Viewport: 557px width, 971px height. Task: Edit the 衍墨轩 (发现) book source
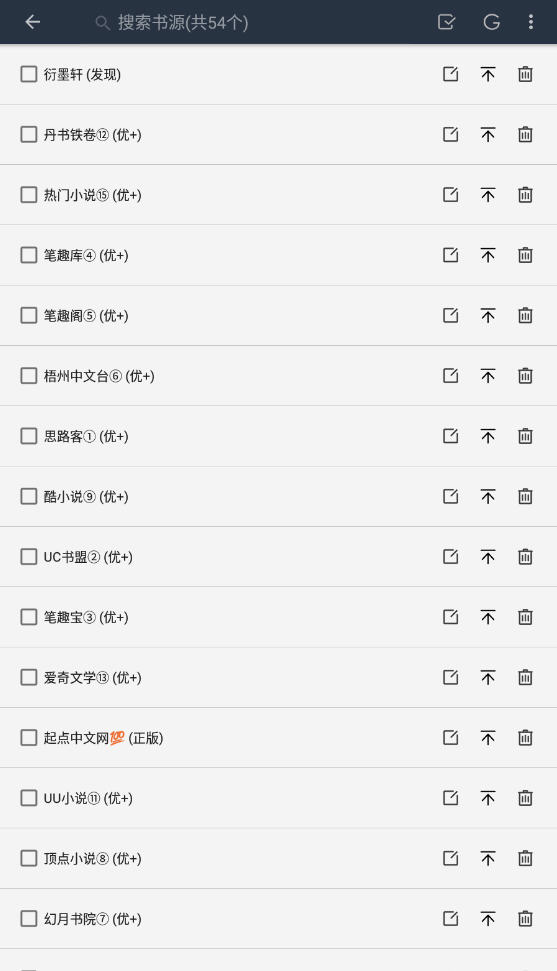pos(450,74)
